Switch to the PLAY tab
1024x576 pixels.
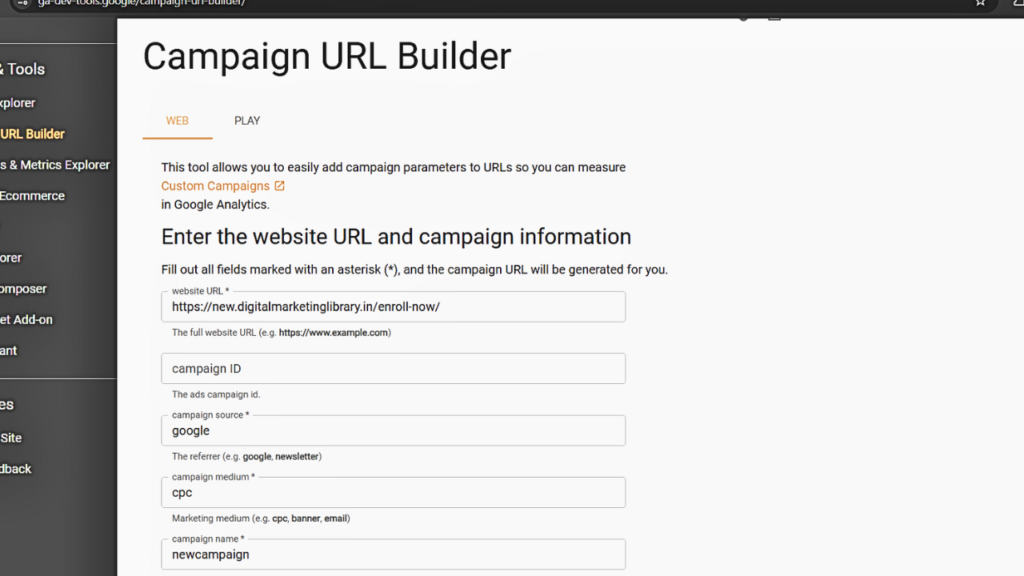(x=246, y=120)
